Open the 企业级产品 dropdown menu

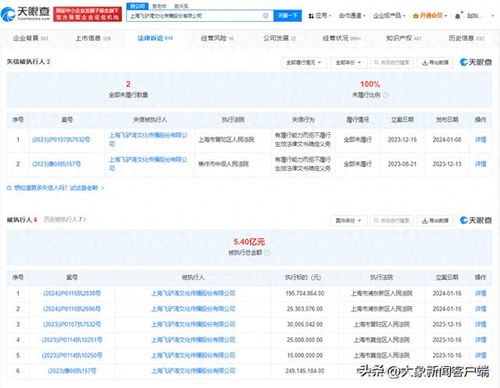click(x=389, y=16)
